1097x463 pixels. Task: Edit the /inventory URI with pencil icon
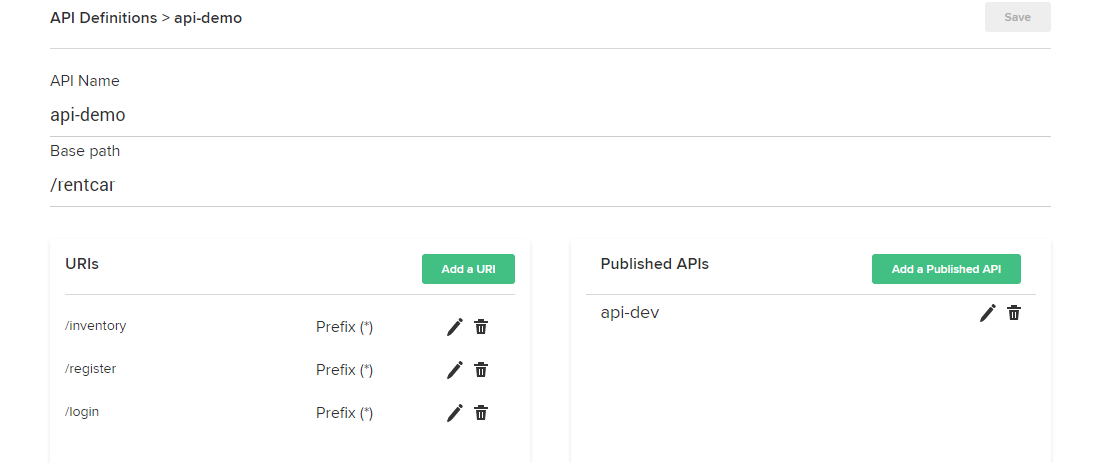tap(455, 327)
